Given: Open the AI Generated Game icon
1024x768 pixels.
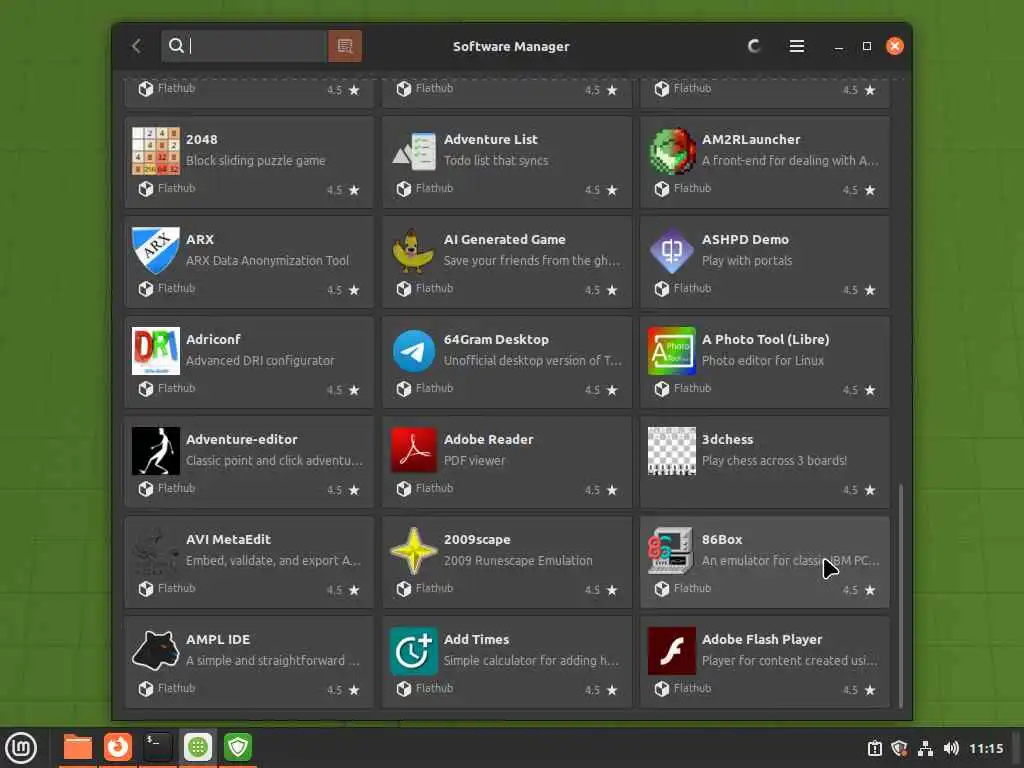Looking at the screenshot, I should coord(413,251).
